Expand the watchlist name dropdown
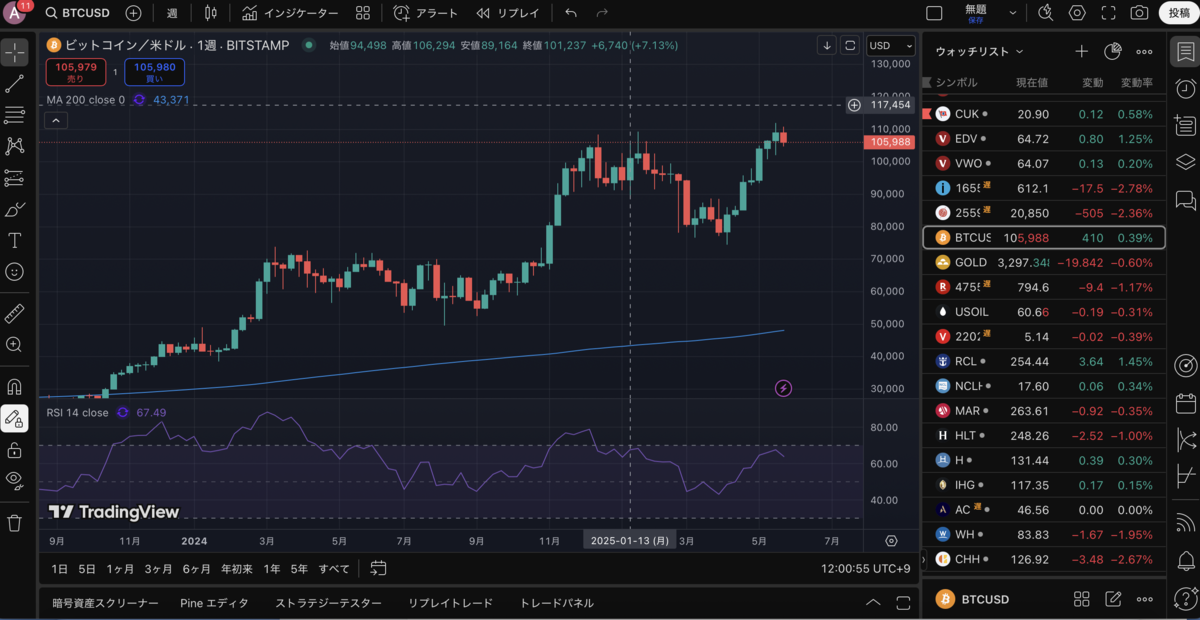This screenshot has width=1200, height=620. (x=979, y=51)
